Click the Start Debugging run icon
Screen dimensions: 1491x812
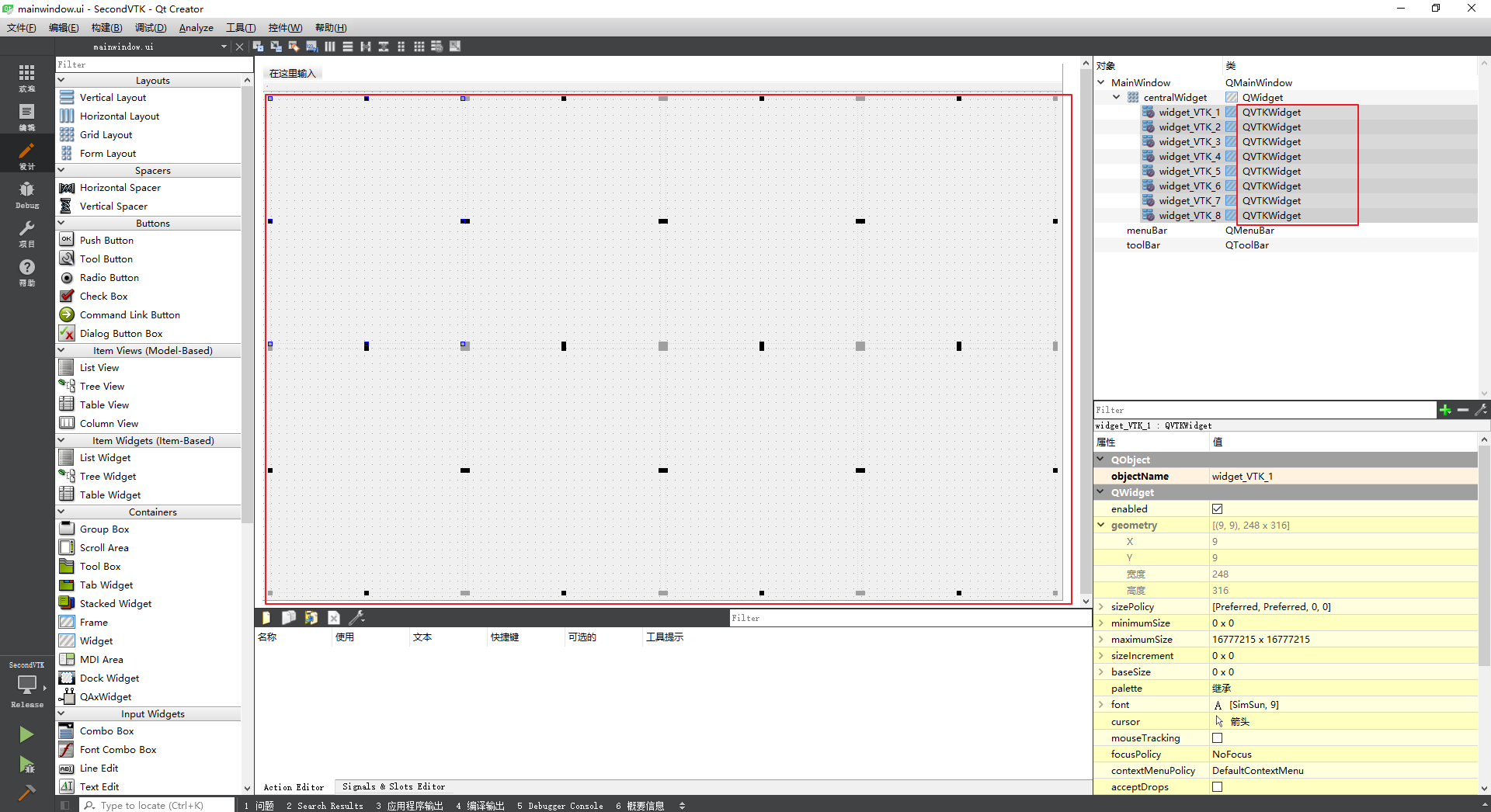(26, 765)
